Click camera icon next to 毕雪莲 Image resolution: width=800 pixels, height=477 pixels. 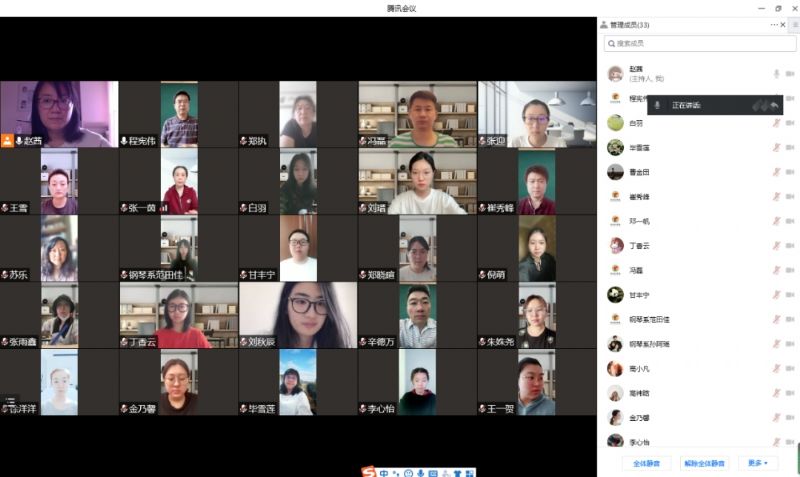click(x=790, y=148)
